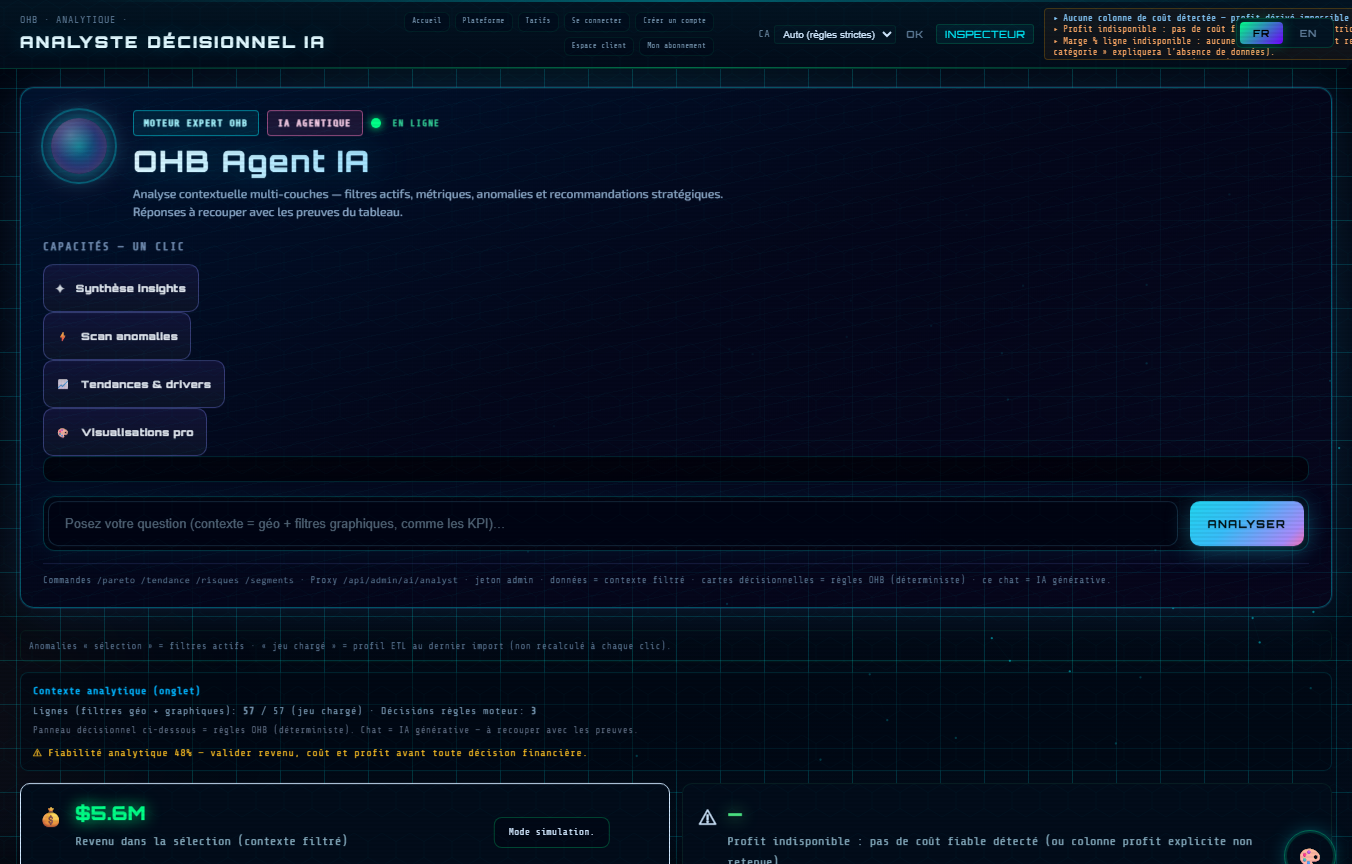Run Synthèse insights capability
Image resolution: width=1352 pixels, height=864 pixels.
point(121,288)
